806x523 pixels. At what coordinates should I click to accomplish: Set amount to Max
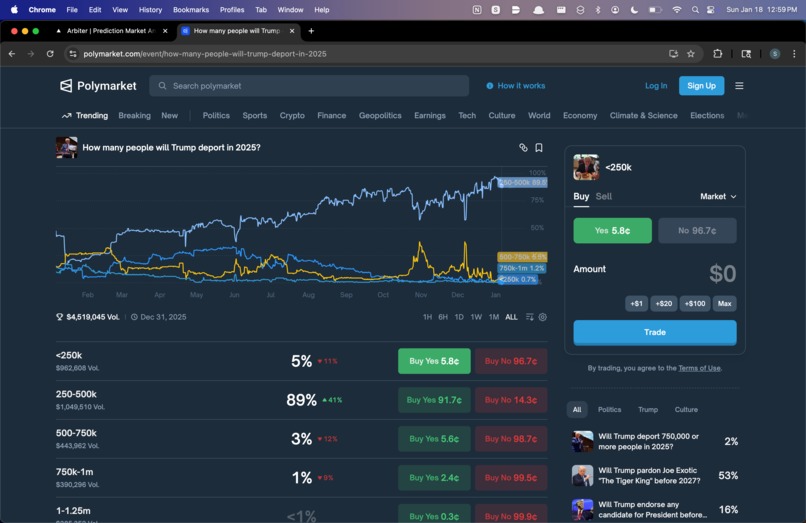(724, 304)
